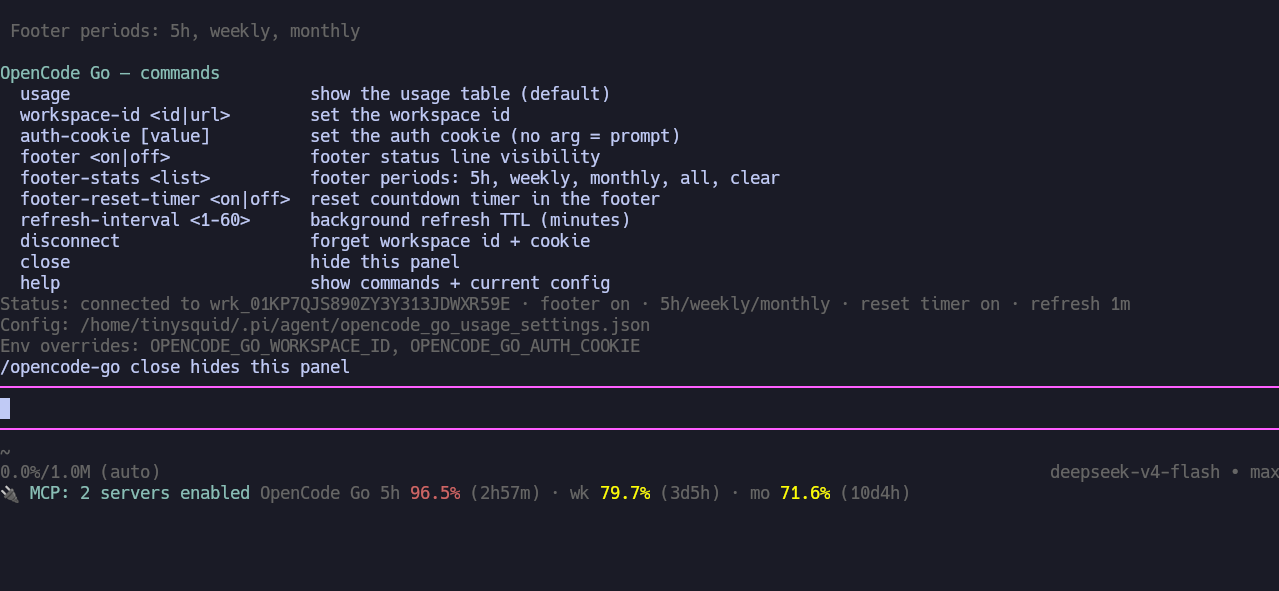This screenshot has width=1279, height=591.
Task: Click the '(10d4h)' monthly reset timer
Action: pos(875,493)
